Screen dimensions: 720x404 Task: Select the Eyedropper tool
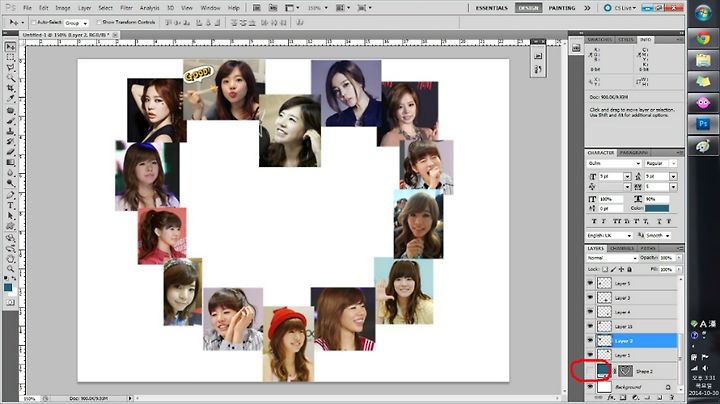click(10, 98)
